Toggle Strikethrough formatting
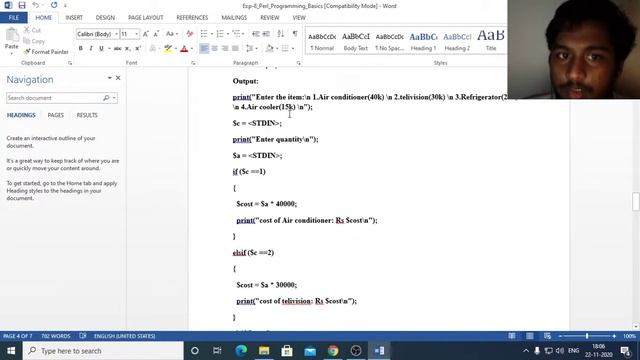This screenshot has height=360, width=640. tap(118, 49)
